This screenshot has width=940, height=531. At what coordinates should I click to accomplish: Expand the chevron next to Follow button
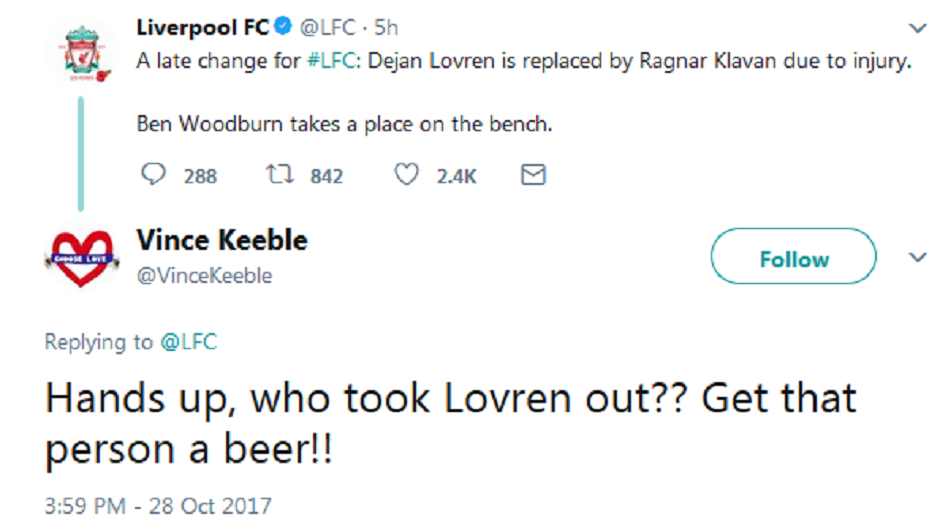916,258
